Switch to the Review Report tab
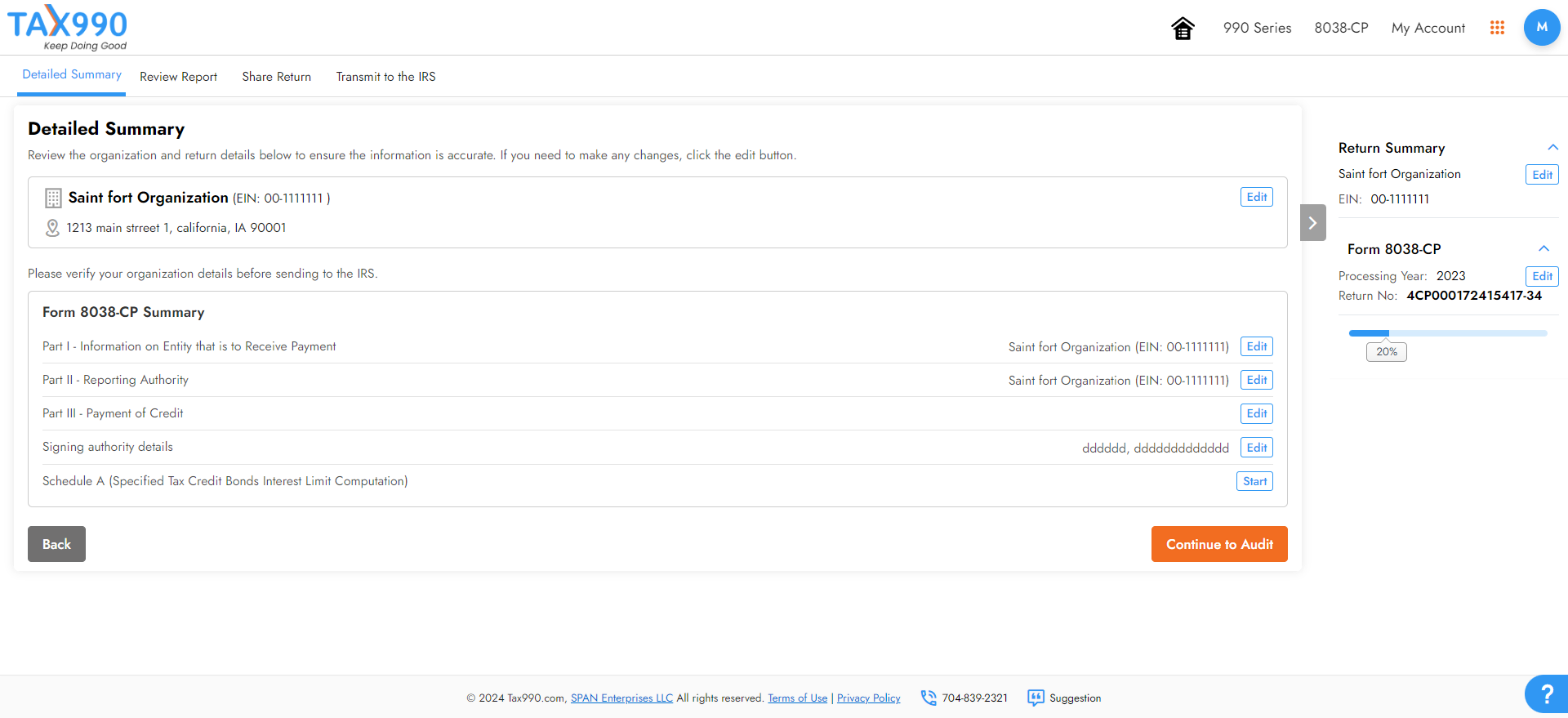The image size is (1568, 718). (x=178, y=77)
